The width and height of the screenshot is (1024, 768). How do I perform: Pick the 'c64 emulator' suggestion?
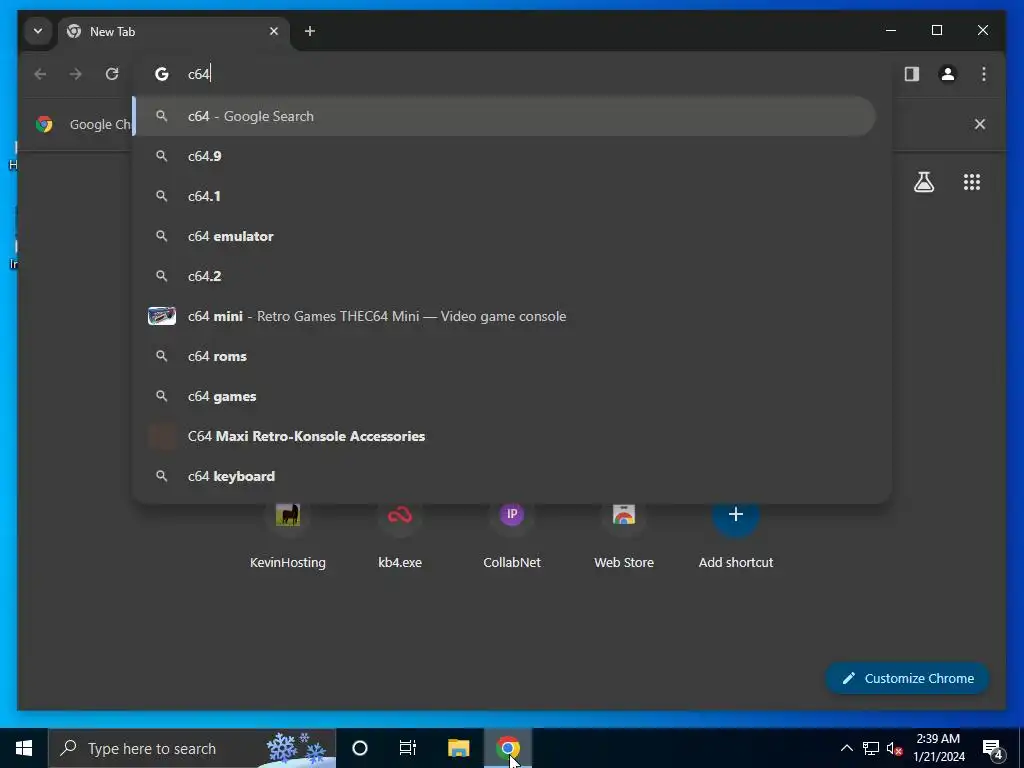(504, 236)
